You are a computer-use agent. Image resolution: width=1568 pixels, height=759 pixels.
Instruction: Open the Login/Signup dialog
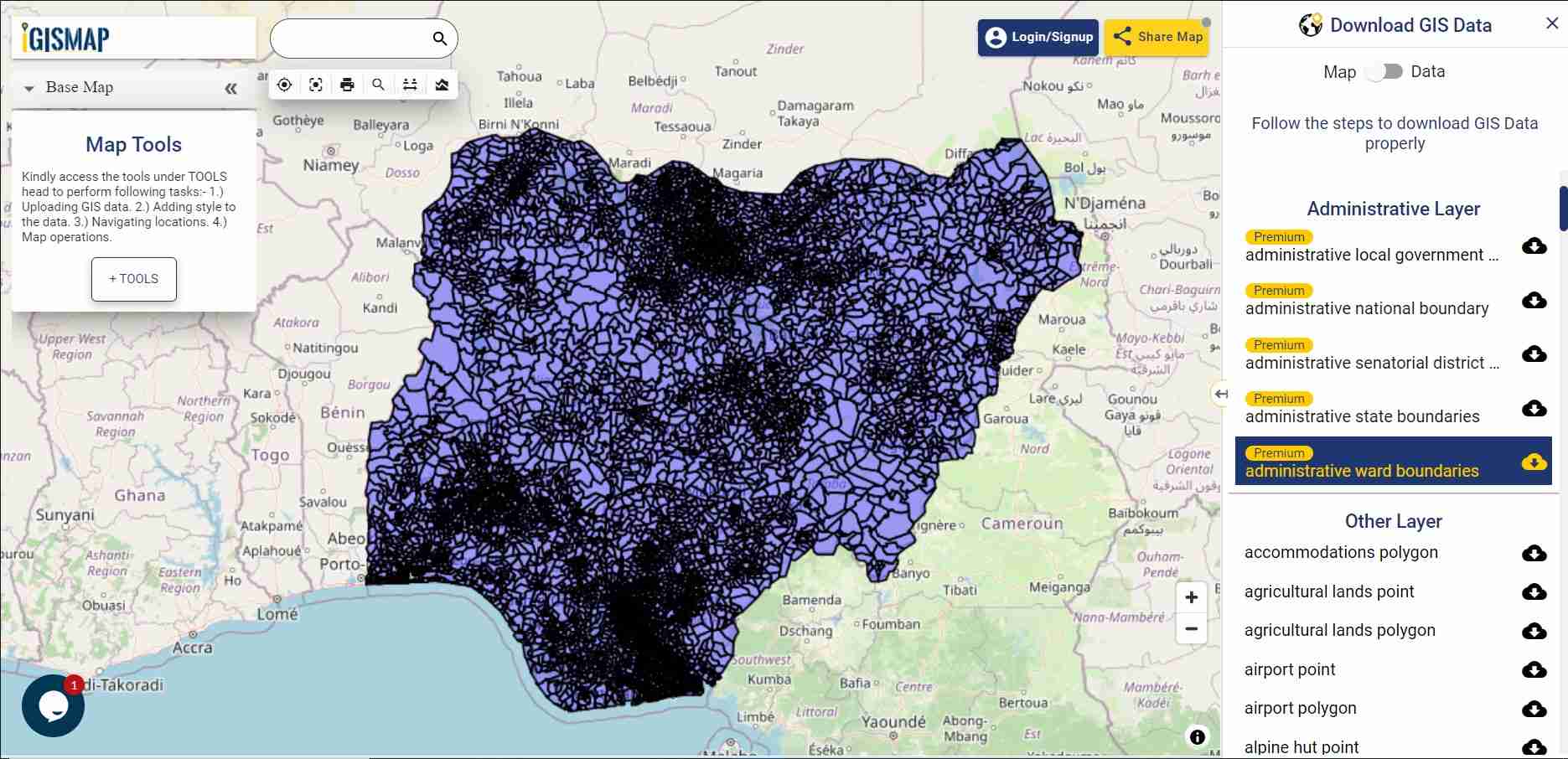(1038, 37)
